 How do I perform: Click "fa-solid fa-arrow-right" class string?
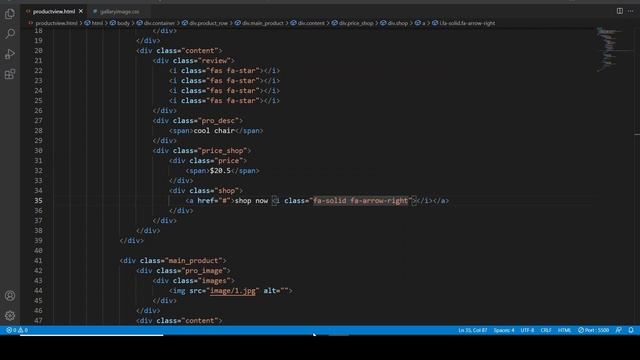[x=360, y=200]
